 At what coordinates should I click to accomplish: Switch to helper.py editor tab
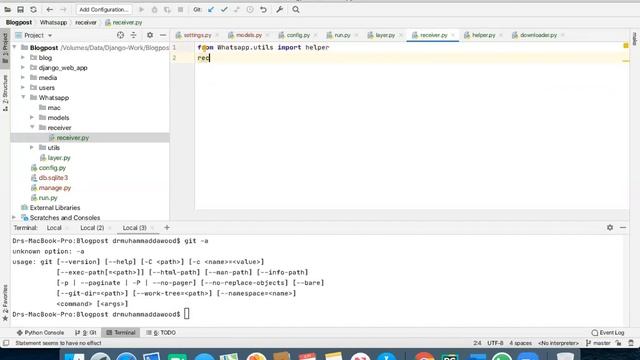tap(483, 35)
